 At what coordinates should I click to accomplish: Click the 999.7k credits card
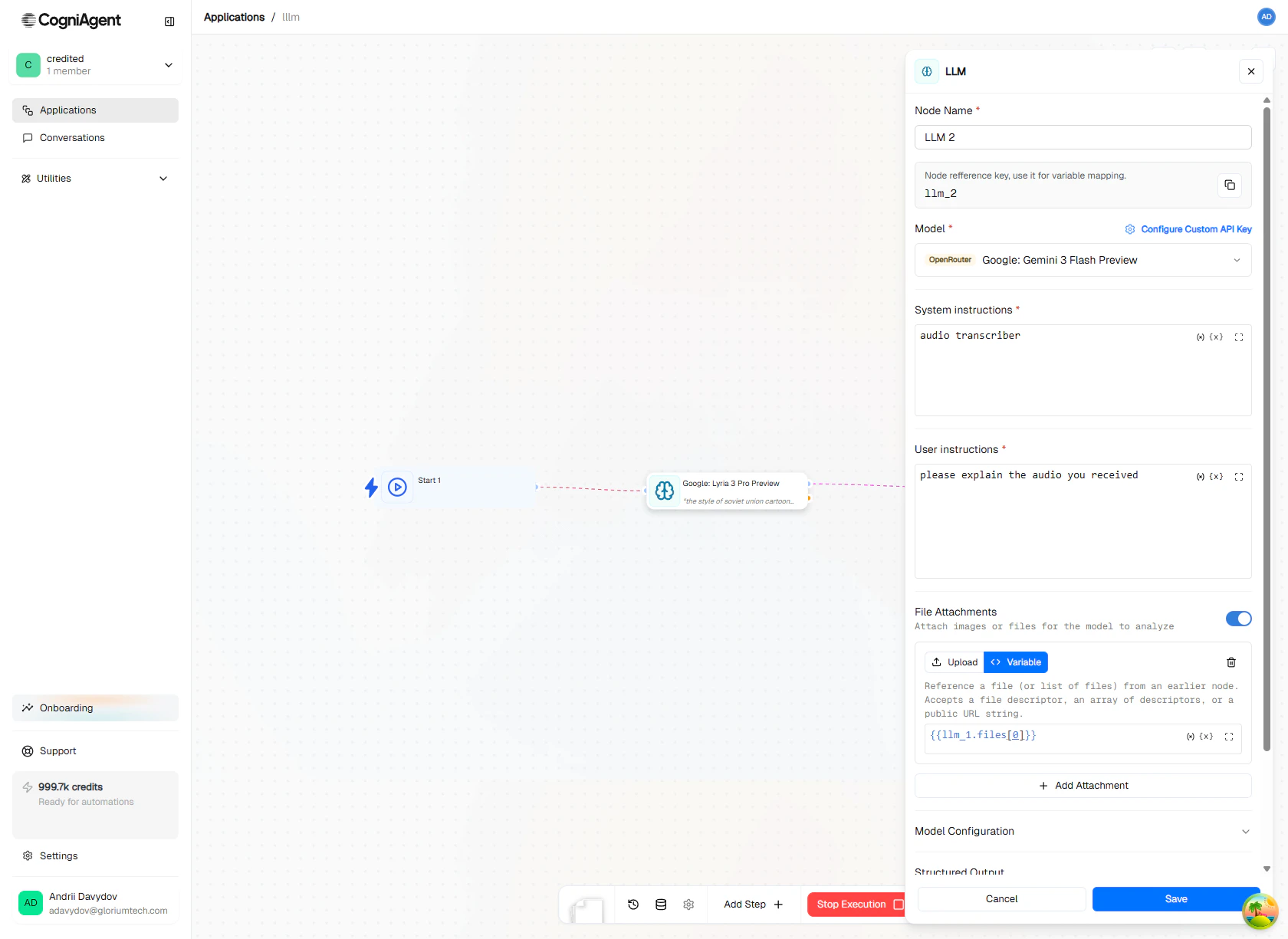tap(95, 805)
